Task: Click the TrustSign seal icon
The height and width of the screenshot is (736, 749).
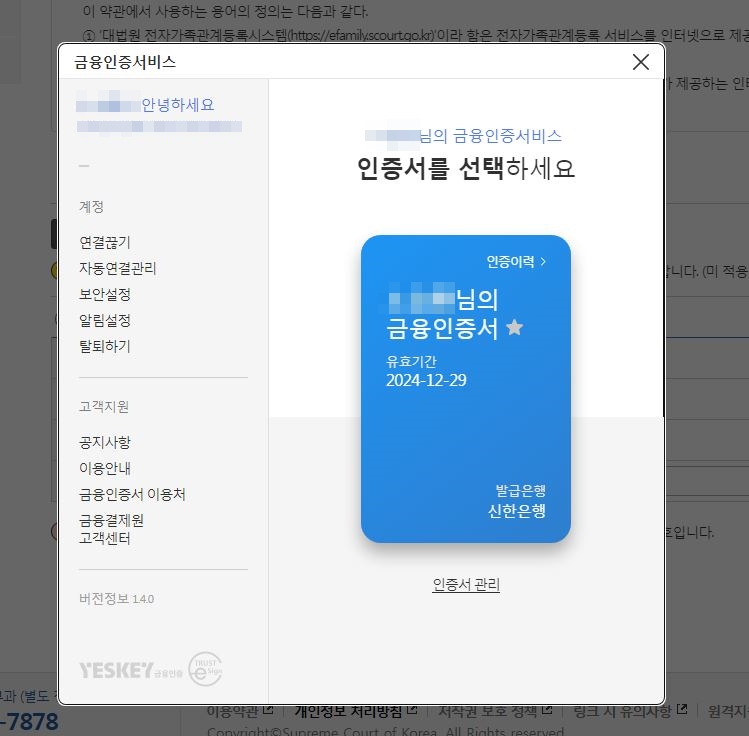Action: click(205, 669)
